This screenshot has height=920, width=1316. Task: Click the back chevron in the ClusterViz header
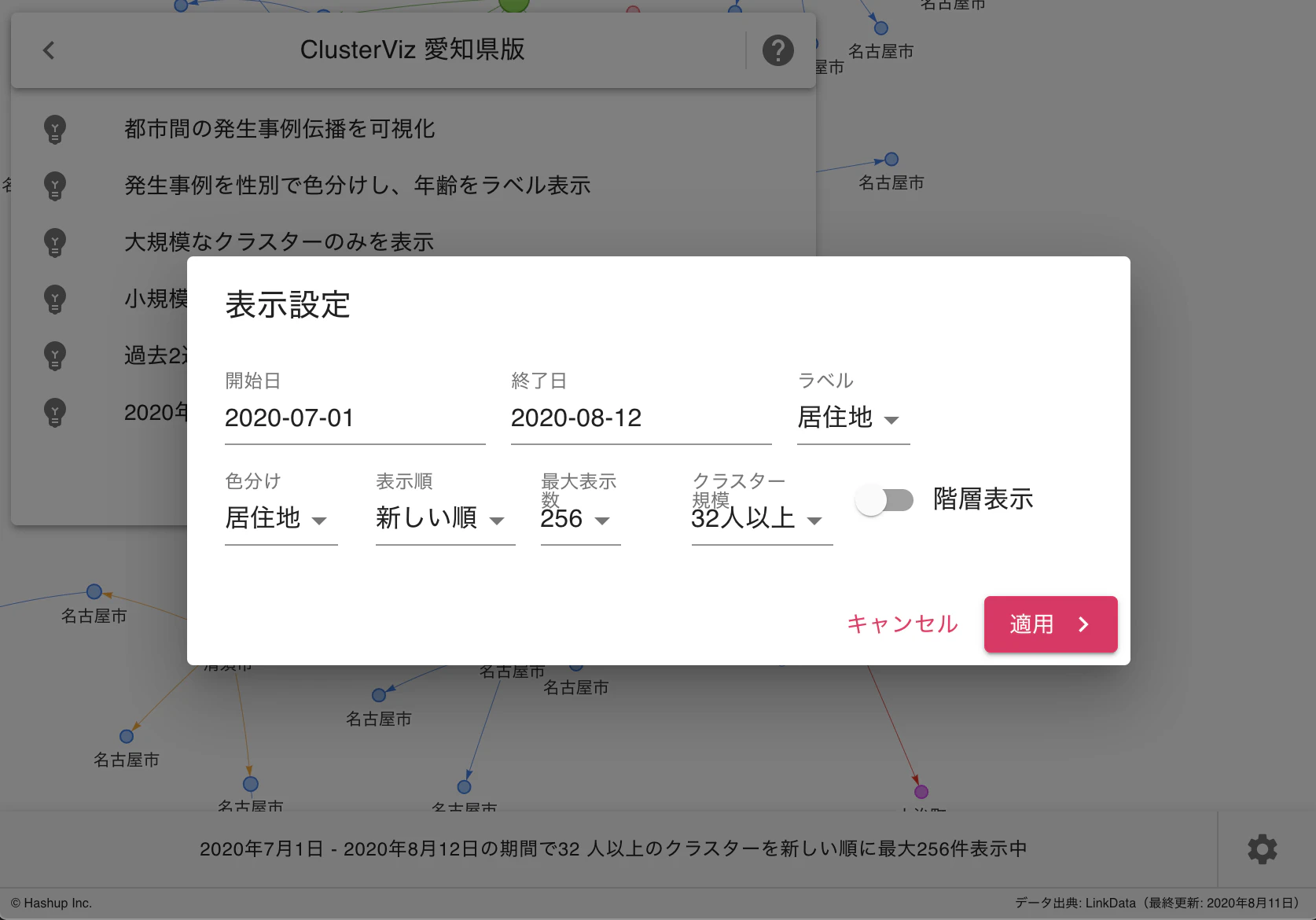pyautogui.click(x=49, y=50)
